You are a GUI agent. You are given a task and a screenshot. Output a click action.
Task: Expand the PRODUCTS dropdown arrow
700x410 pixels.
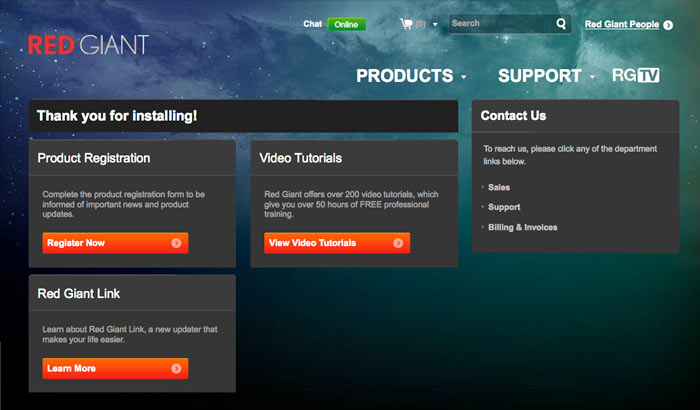464,77
